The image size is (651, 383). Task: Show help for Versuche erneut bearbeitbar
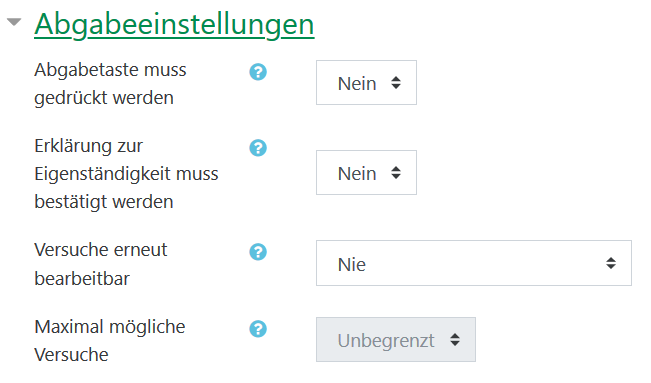pyautogui.click(x=258, y=252)
